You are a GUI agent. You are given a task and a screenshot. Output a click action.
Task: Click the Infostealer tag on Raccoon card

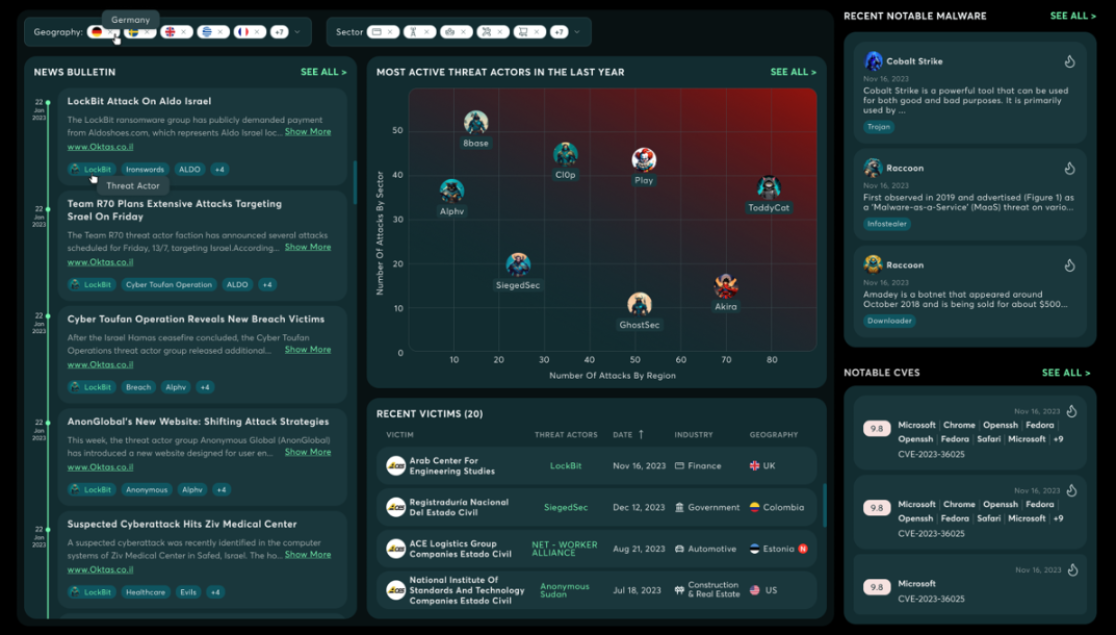pyautogui.click(x=887, y=224)
